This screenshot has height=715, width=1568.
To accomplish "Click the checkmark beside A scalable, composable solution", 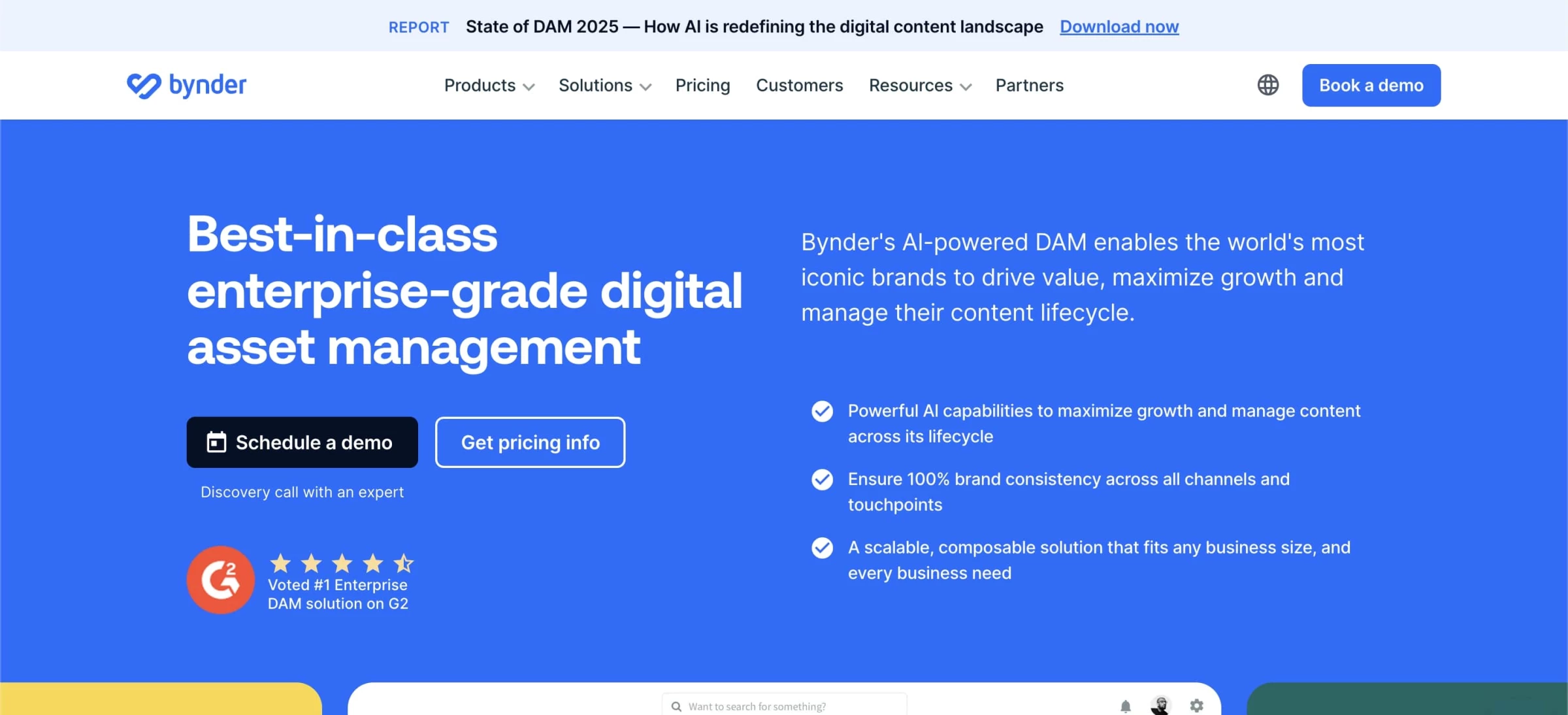I will tap(822, 548).
